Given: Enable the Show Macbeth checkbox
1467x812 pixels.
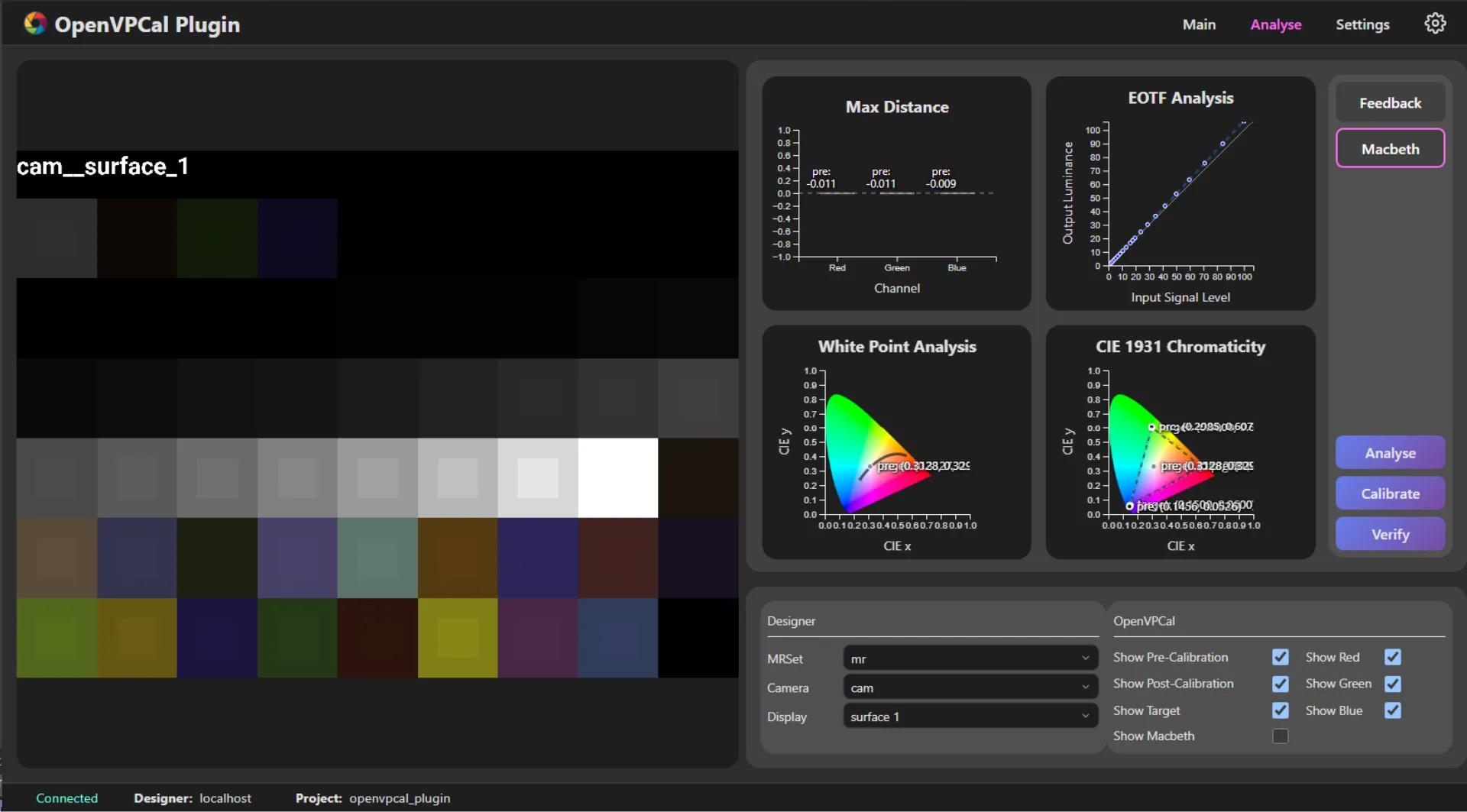Looking at the screenshot, I should [1281, 736].
